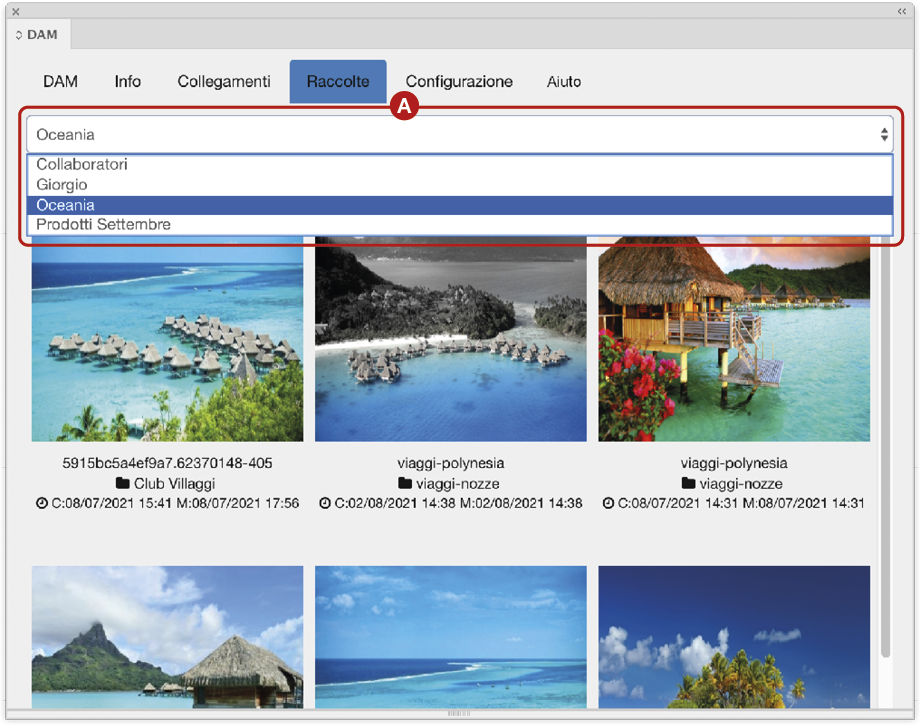Open the Aiuto help tab
The width and height of the screenshot is (920, 726).
tap(564, 82)
